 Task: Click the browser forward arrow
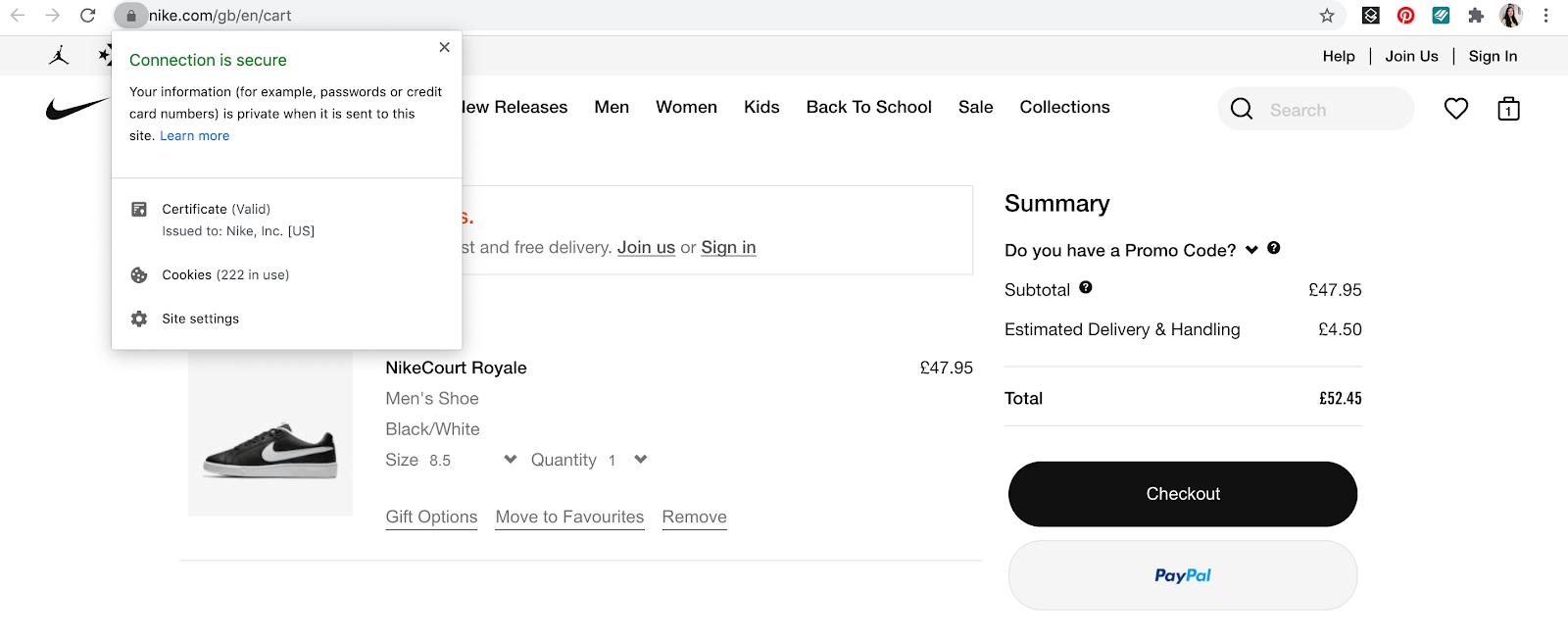tap(53, 16)
